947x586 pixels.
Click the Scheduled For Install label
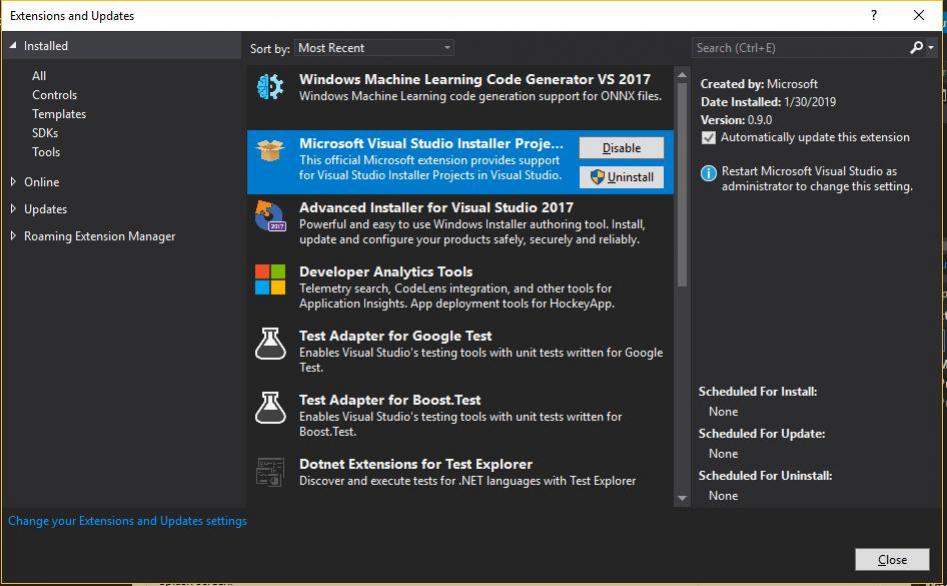(758, 391)
